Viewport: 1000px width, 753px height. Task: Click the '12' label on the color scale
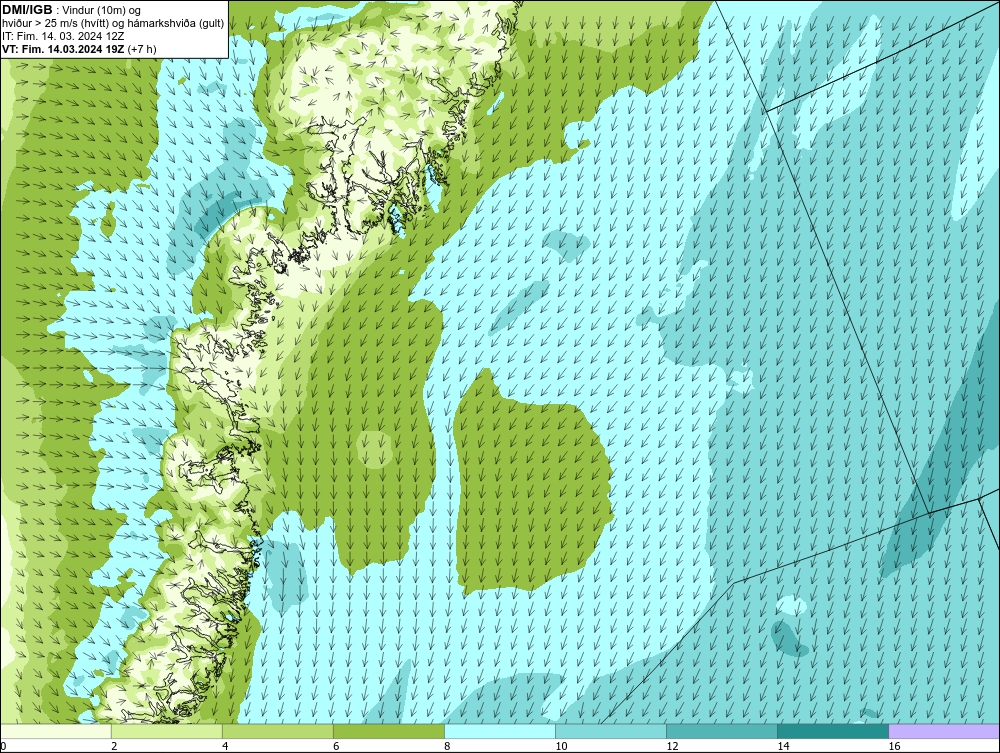click(672, 746)
